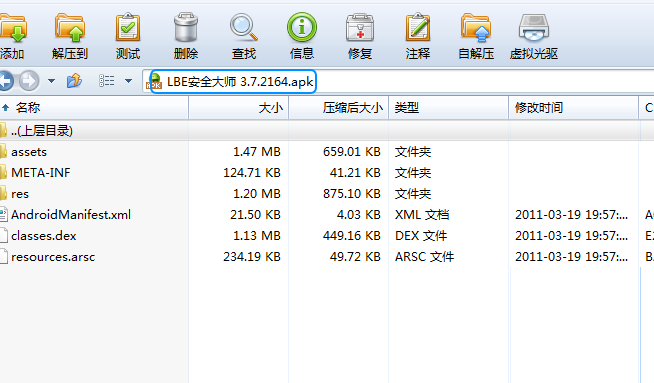Open the 查找 (Find) magnifier tool
The width and height of the screenshot is (654, 383).
tap(244, 28)
